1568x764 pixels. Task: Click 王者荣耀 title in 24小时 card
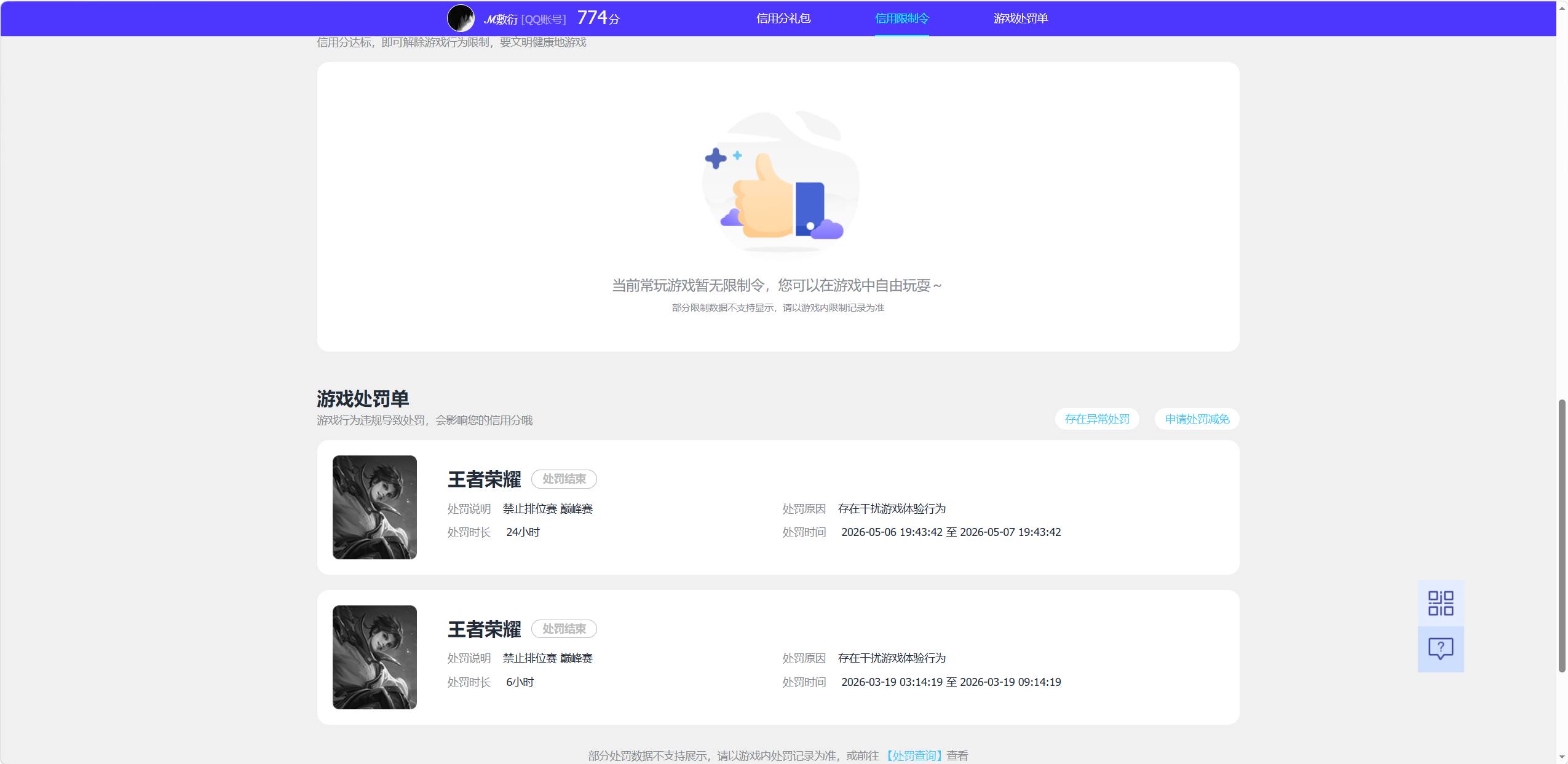[x=484, y=479]
